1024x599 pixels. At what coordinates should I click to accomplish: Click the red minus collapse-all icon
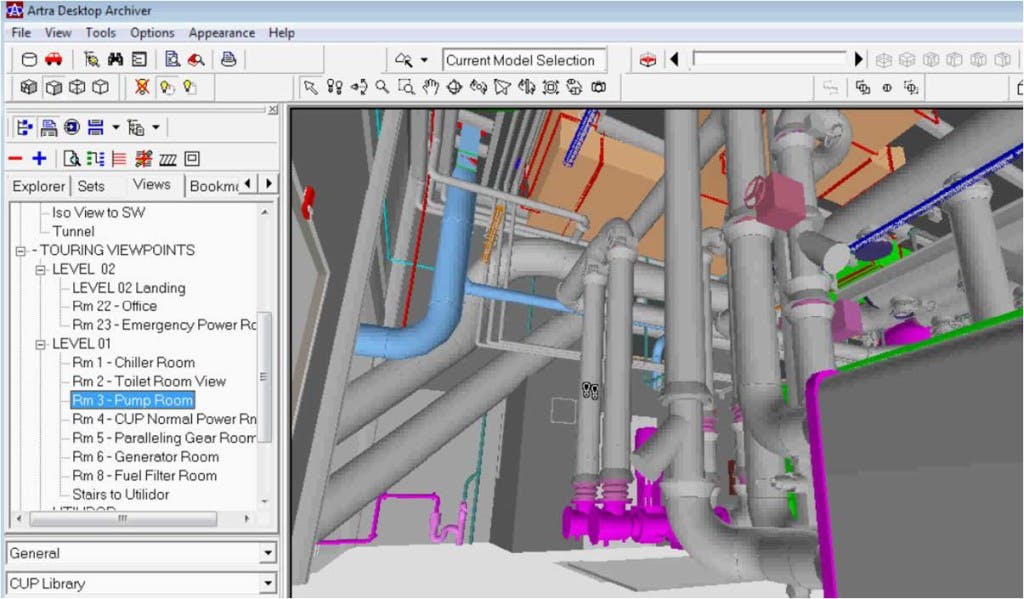coord(15,158)
